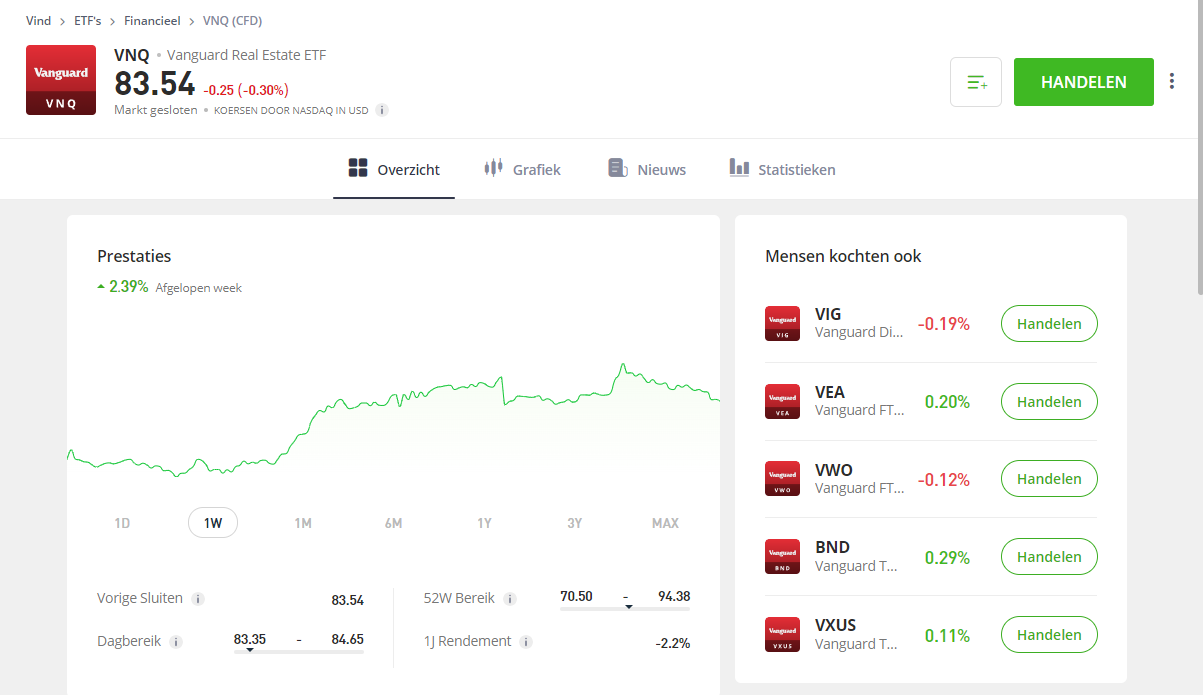Go to Vind in breadcrumb

[x=38, y=20]
